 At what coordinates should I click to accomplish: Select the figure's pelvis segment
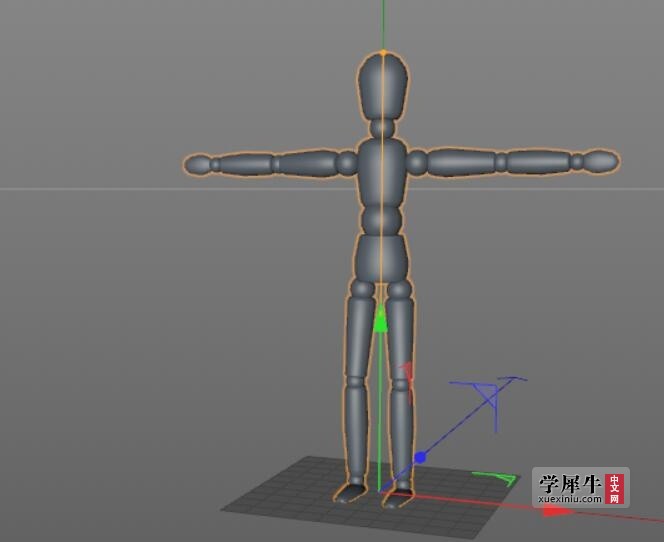[x=382, y=259]
